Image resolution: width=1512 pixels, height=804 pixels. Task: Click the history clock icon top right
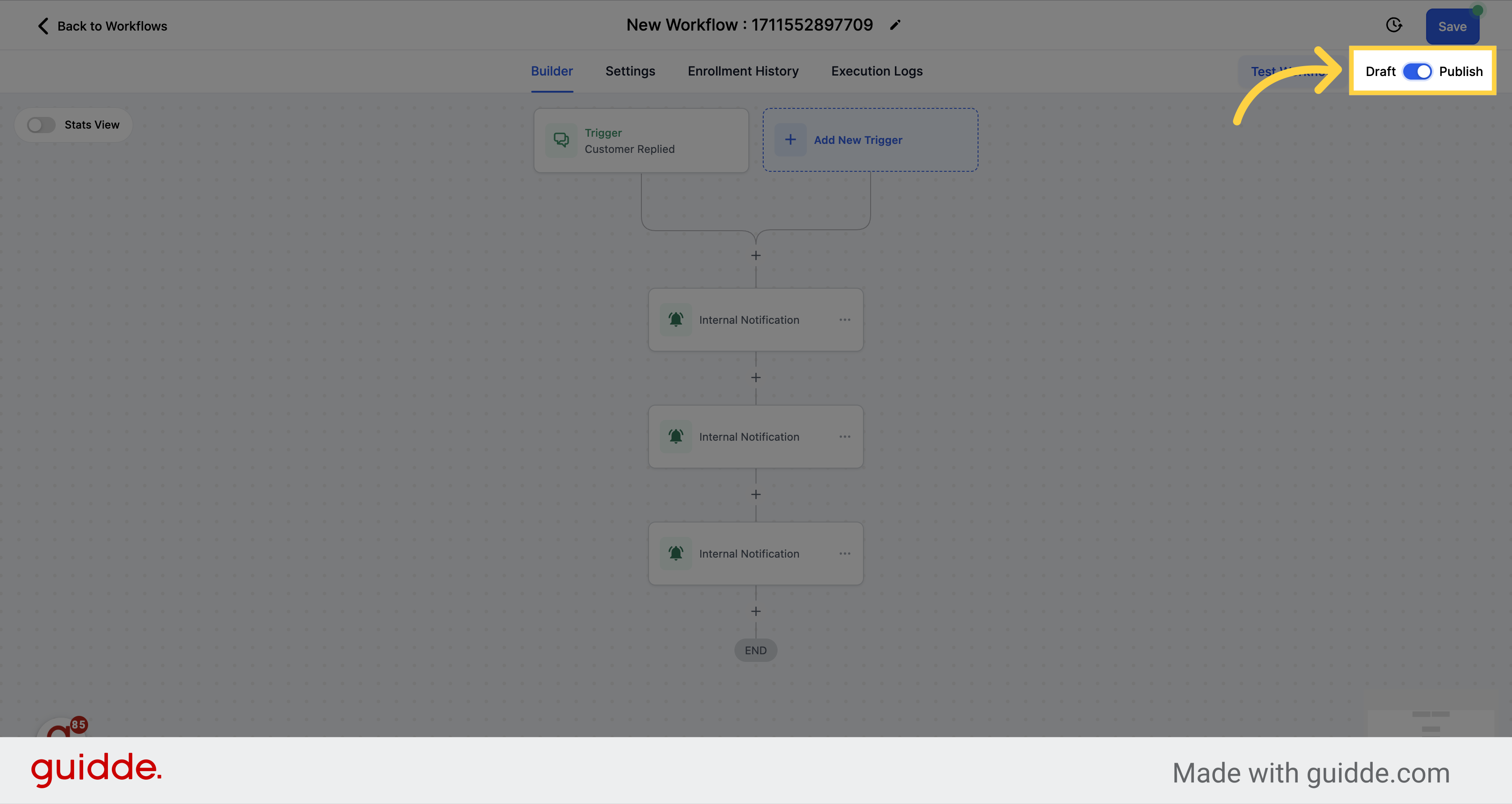1394,25
